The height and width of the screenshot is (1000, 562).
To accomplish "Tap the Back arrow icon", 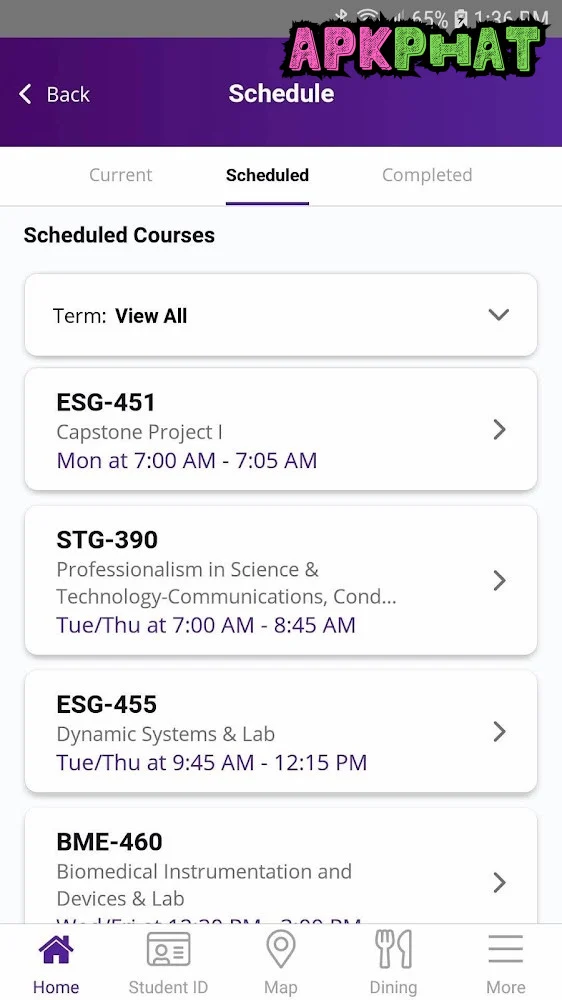I will [25, 94].
